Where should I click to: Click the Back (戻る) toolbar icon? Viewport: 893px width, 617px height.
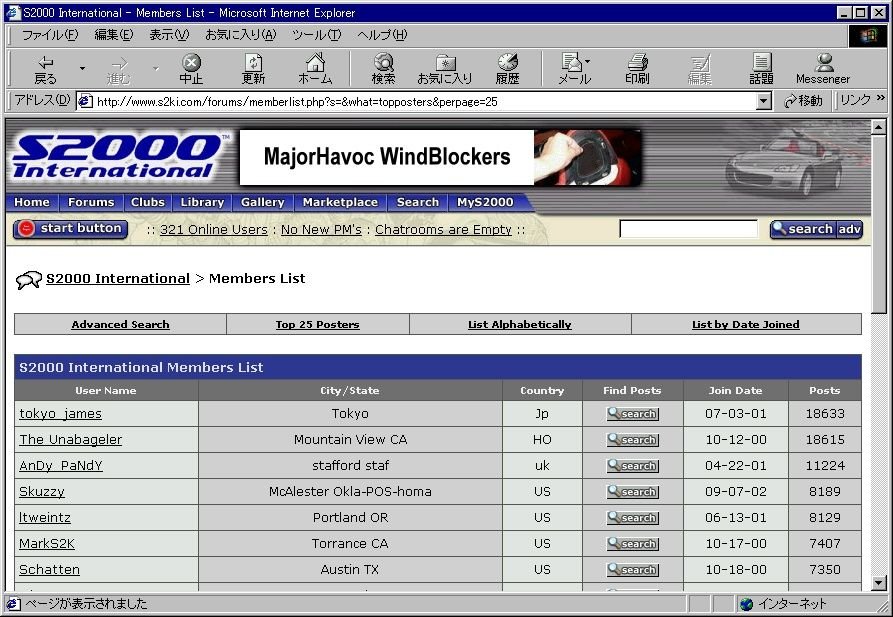(x=45, y=69)
